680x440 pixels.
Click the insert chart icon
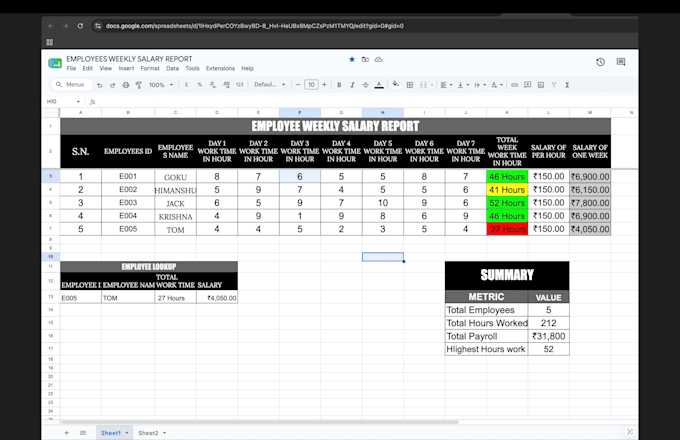541,85
